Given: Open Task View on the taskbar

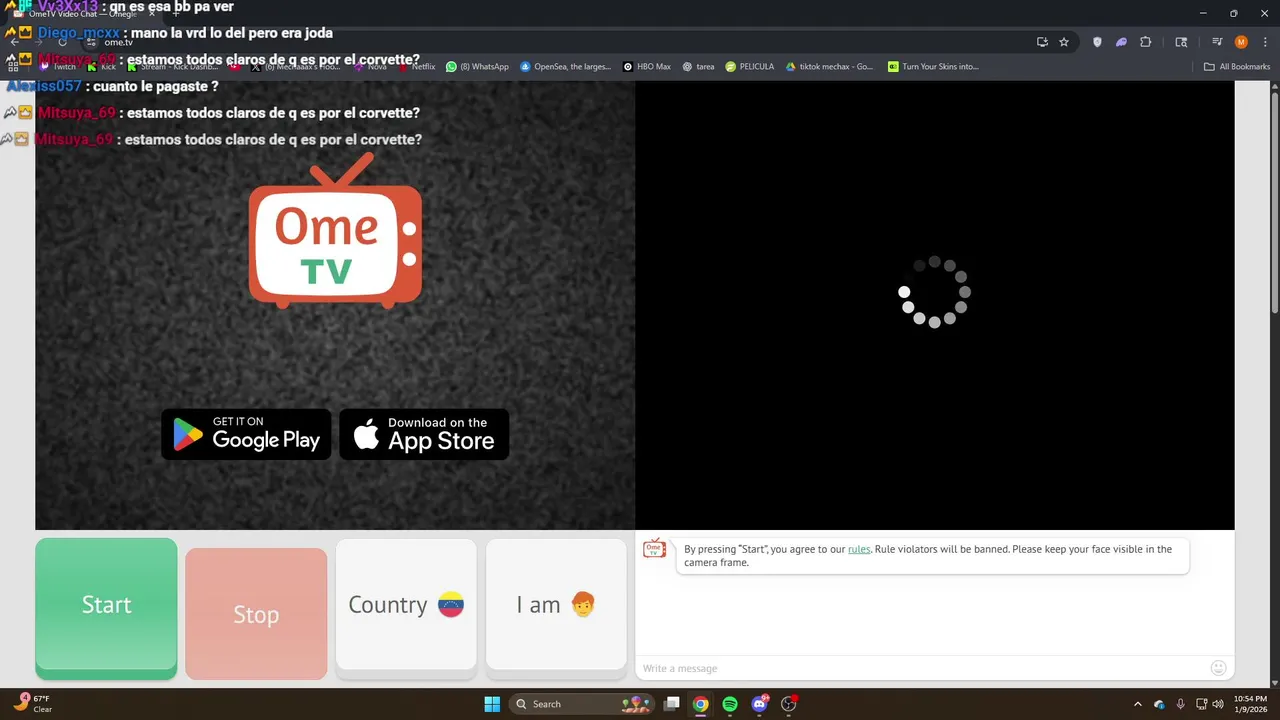Looking at the screenshot, I should pos(672,704).
